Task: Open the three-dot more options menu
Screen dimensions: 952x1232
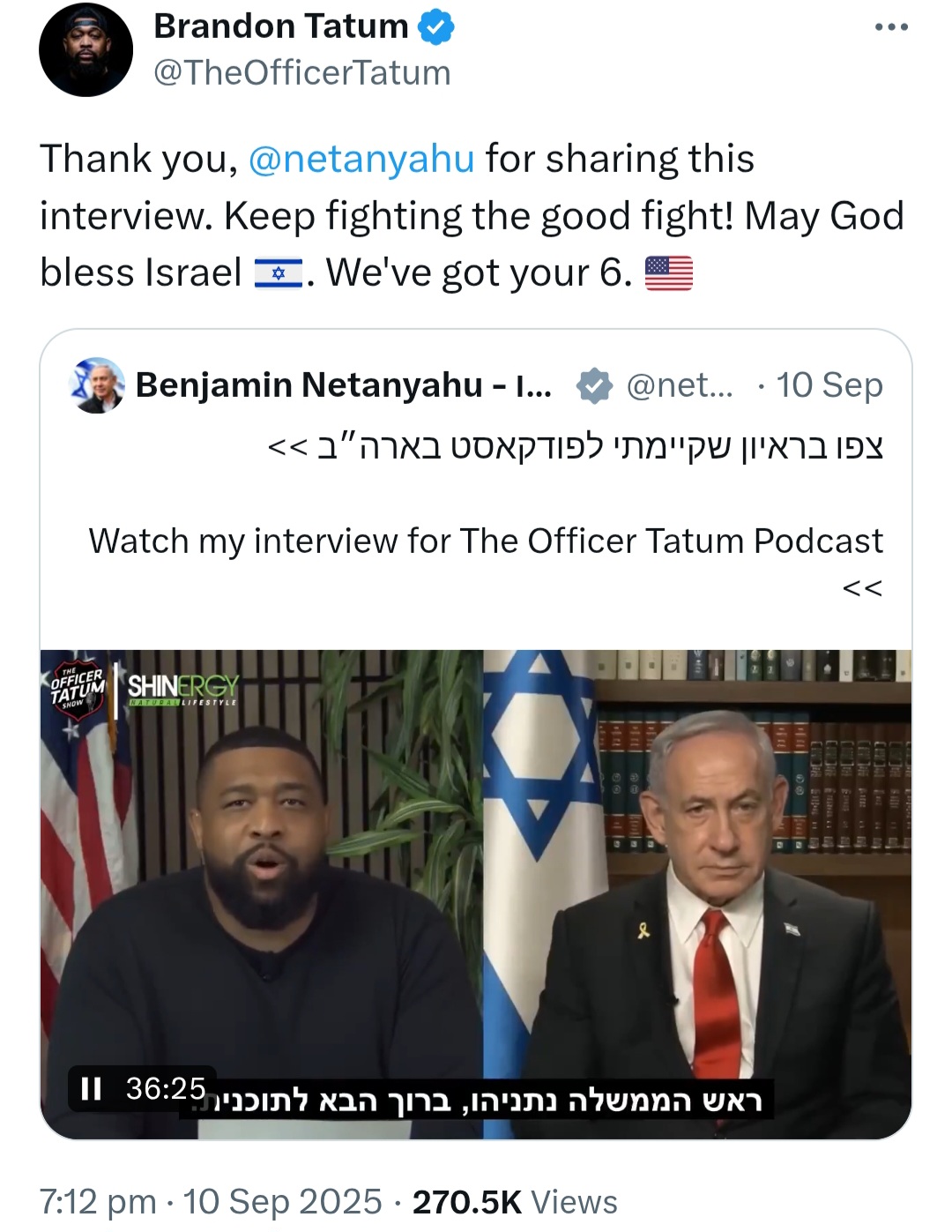Action: [891, 27]
